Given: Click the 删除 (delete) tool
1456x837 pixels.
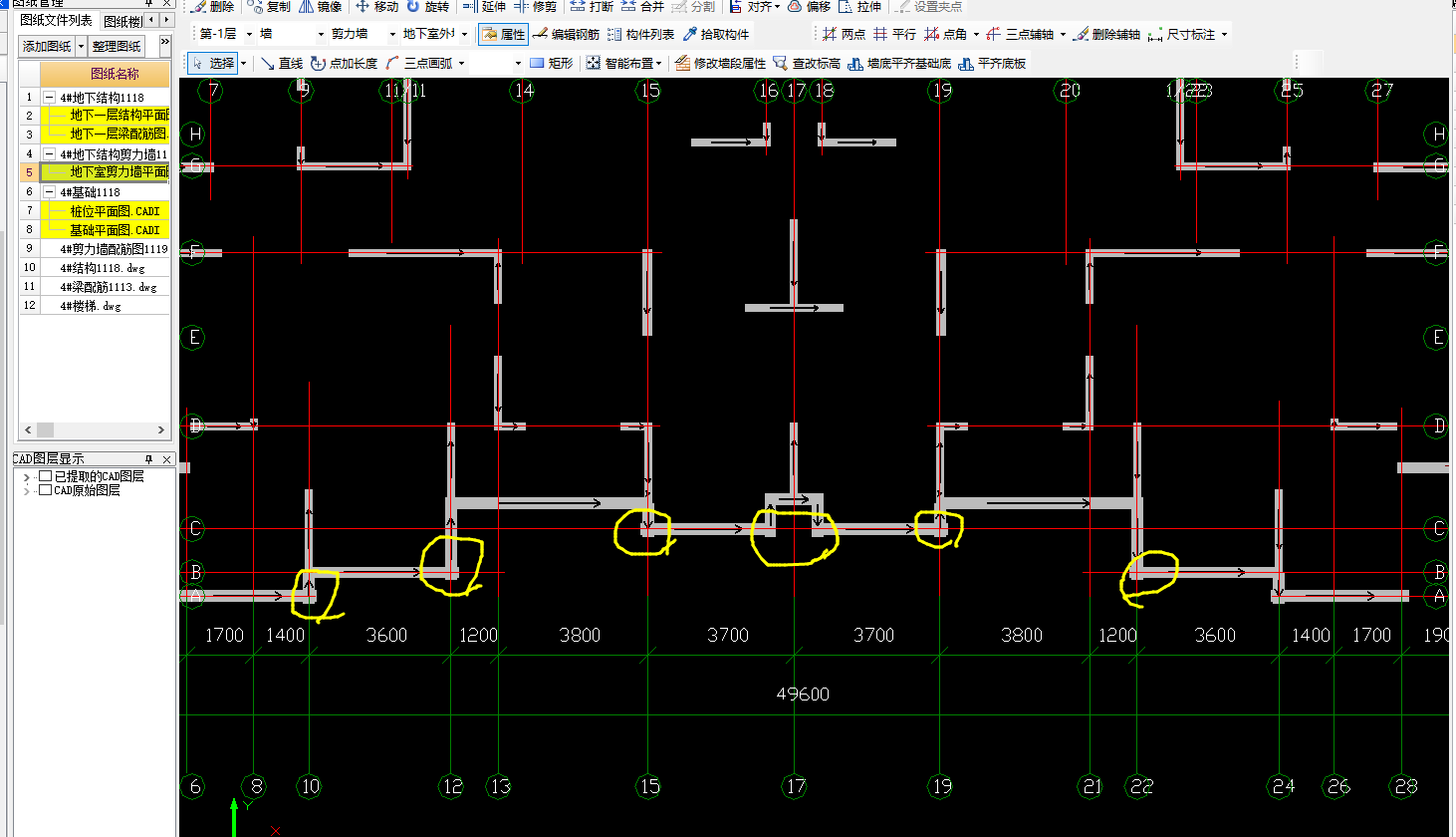Looking at the screenshot, I should click(214, 6).
